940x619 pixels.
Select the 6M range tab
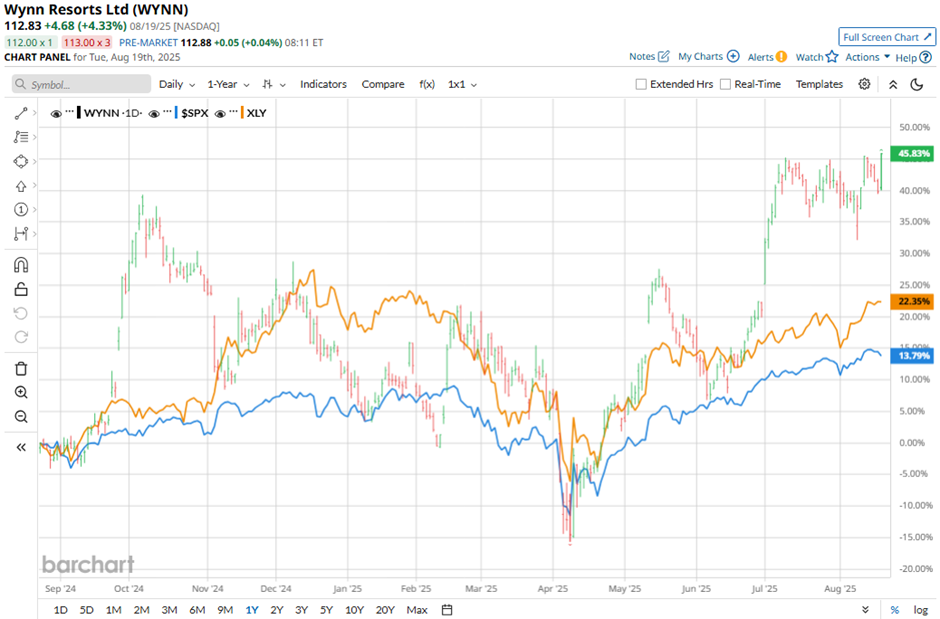197,609
